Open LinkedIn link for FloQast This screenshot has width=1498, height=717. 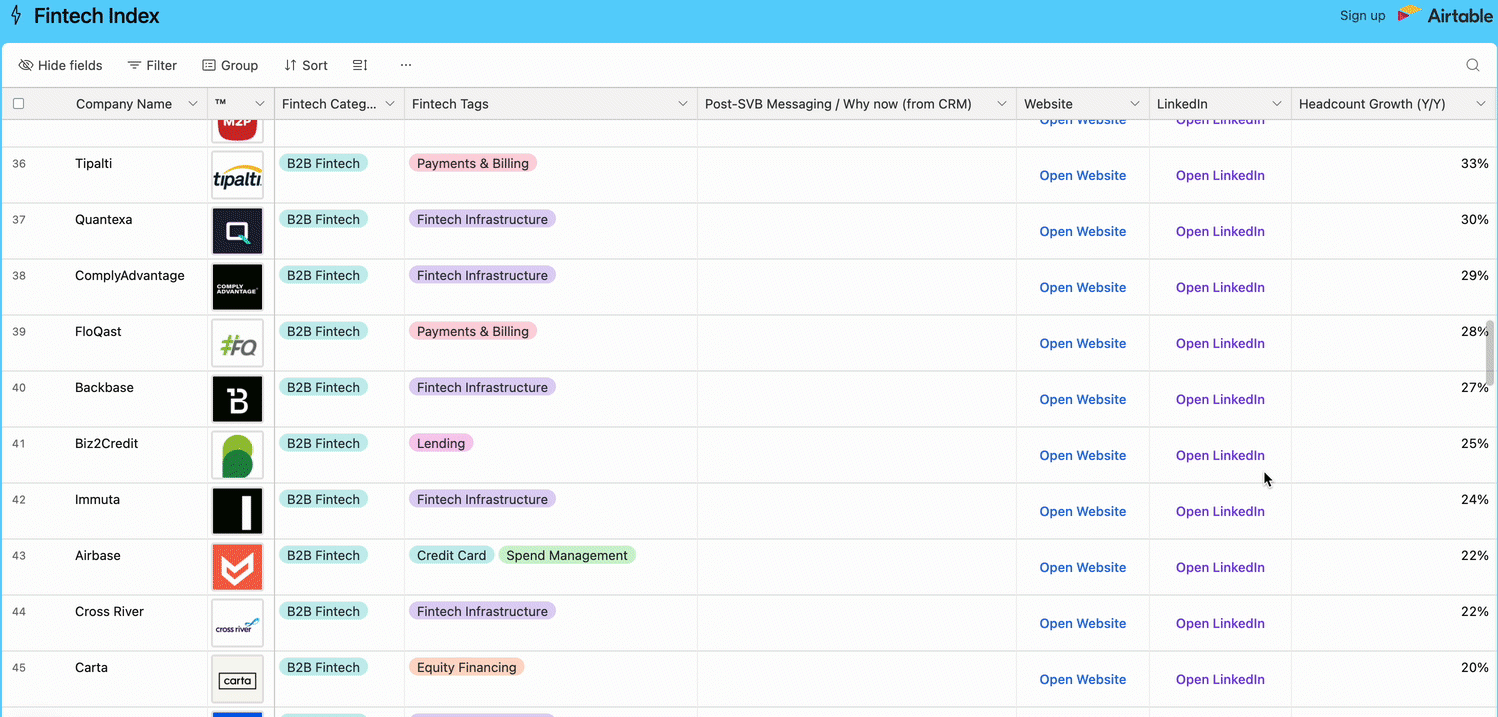pyautogui.click(x=1220, y=344)
